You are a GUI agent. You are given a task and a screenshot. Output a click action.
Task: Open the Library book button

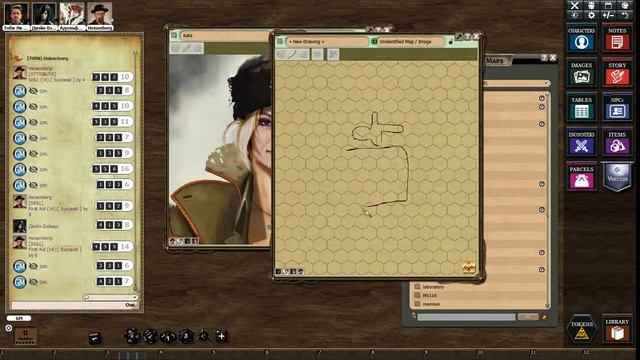pyautogui.click(x=617, y=329)
